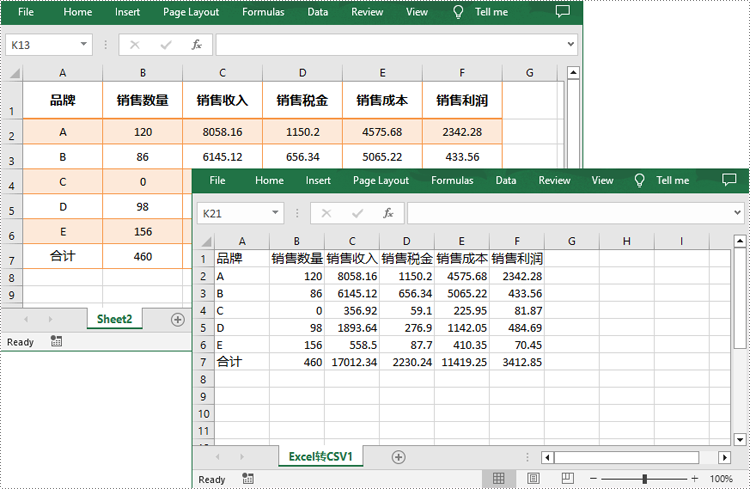Image resolution: width=750 pixels, height=489 pixels.
Task: Click formula input field in back window
Action: pyautogui.click(x=391, y=44)
